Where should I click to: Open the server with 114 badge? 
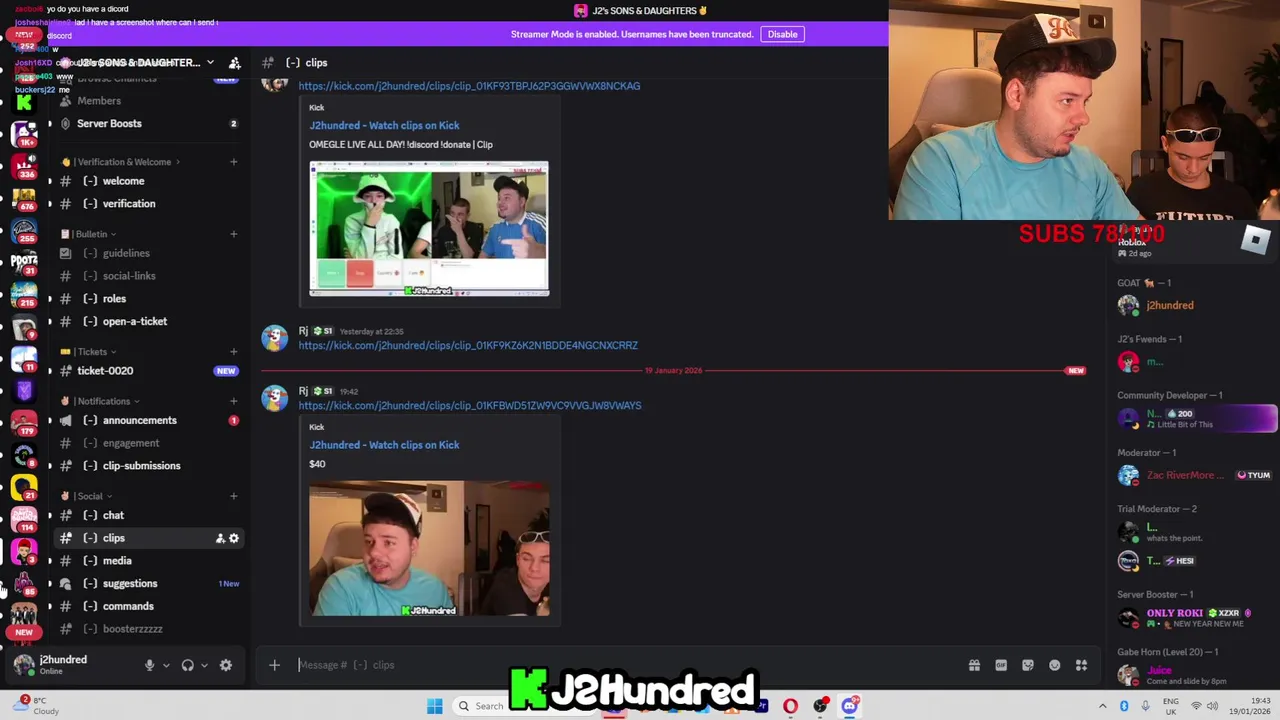[x=24, y=520]
